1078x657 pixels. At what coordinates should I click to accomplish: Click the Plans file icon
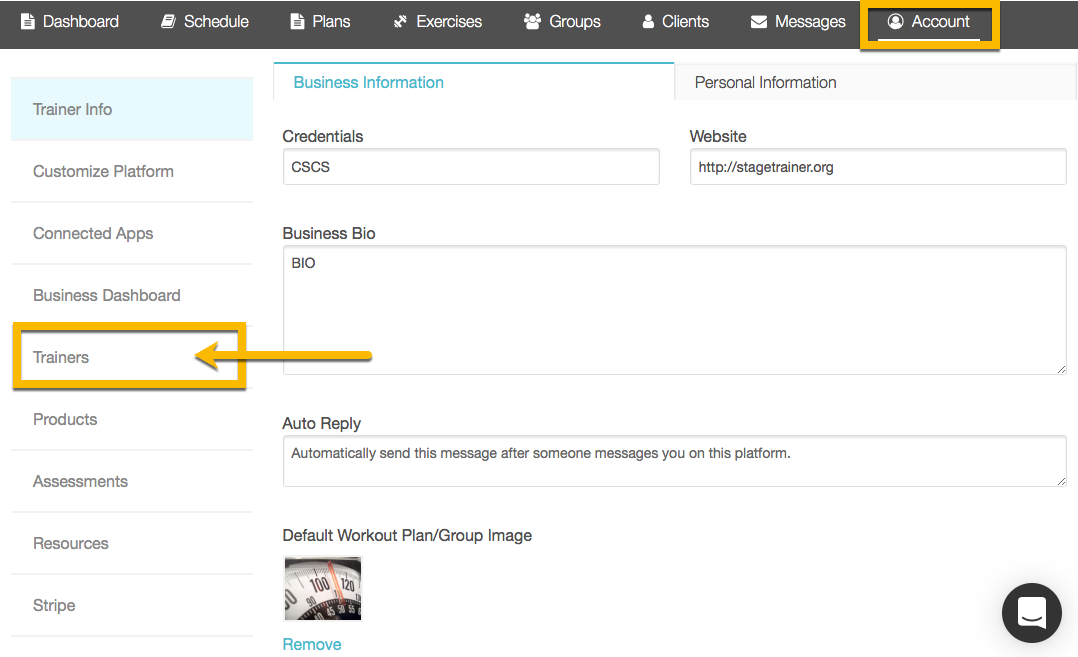297,22
